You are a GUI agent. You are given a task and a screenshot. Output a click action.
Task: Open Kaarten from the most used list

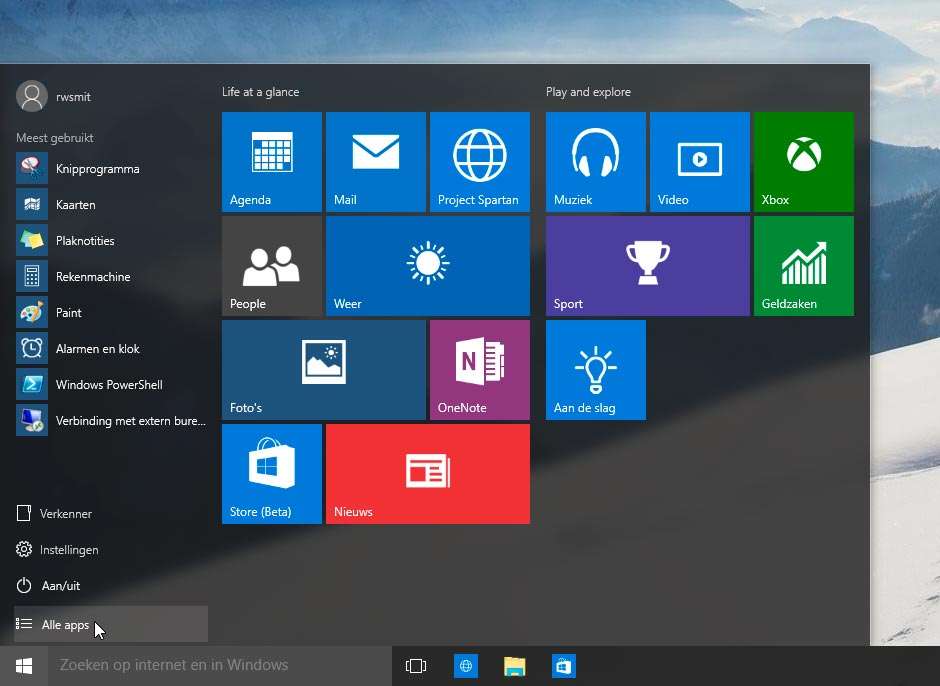click(x=111, y=204)
